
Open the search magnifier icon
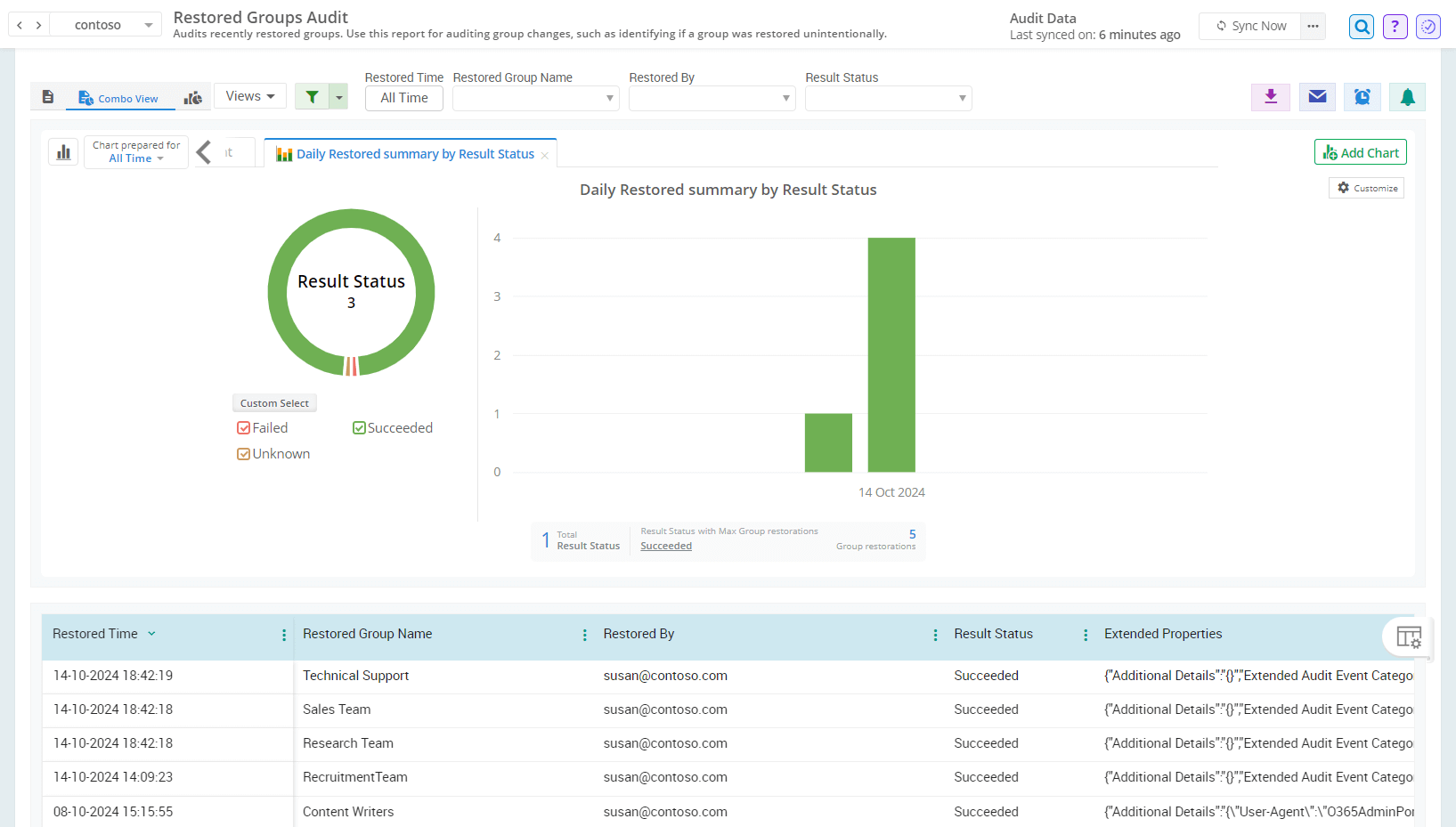point(1362,27)
